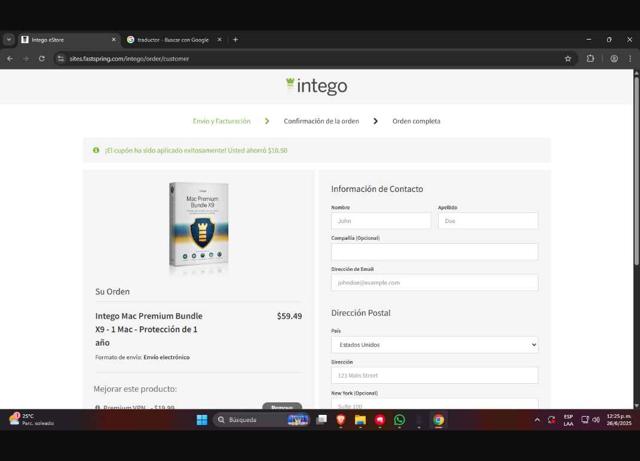This screenshot has width=640, height=461.
Task: Open Task View from the taskbar
Action: (321, 420)
